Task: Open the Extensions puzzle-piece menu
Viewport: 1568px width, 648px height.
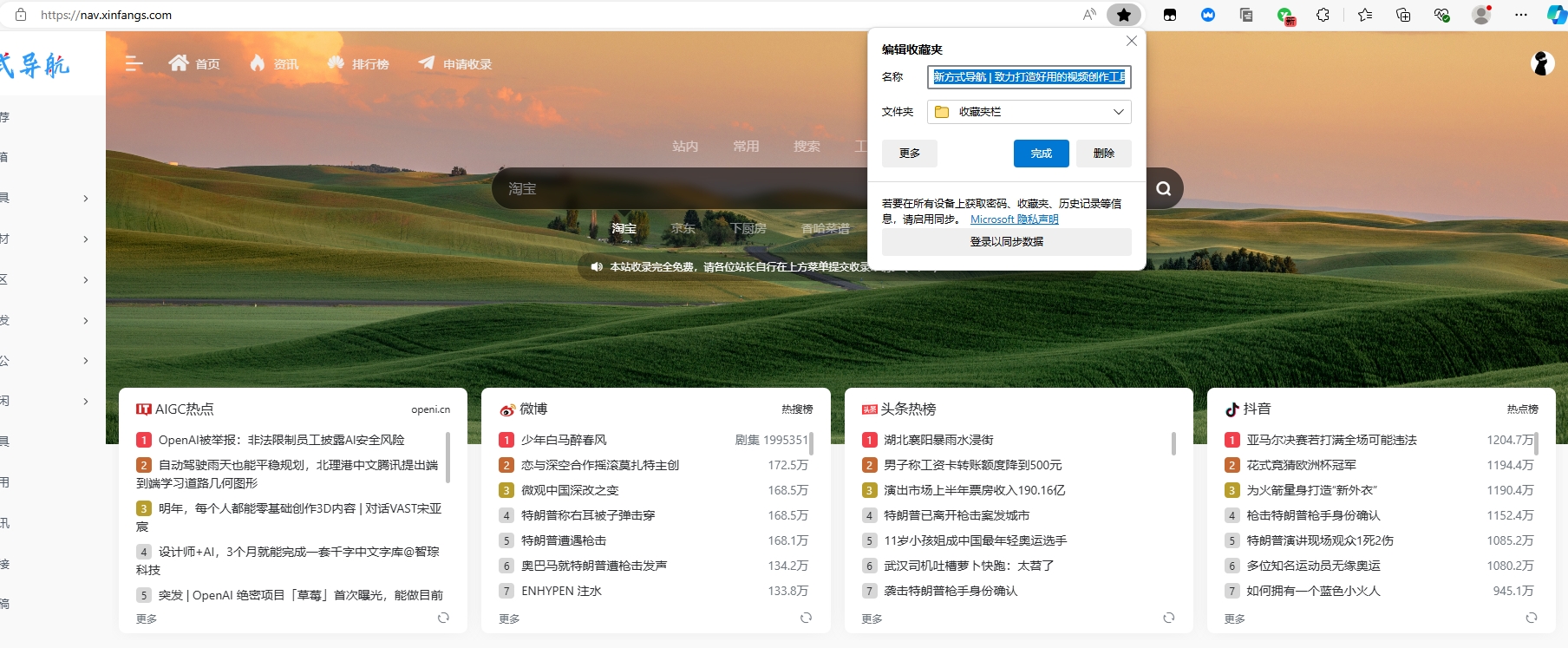Action: click(1323, 15)
